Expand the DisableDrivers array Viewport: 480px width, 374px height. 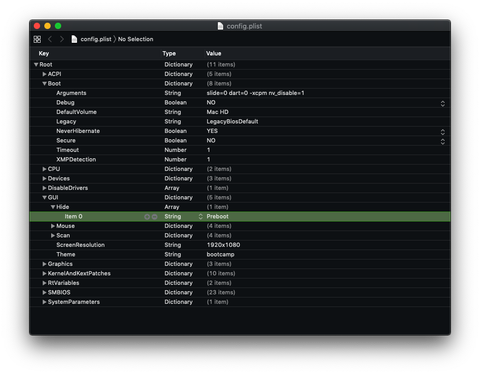click(44, 188)
